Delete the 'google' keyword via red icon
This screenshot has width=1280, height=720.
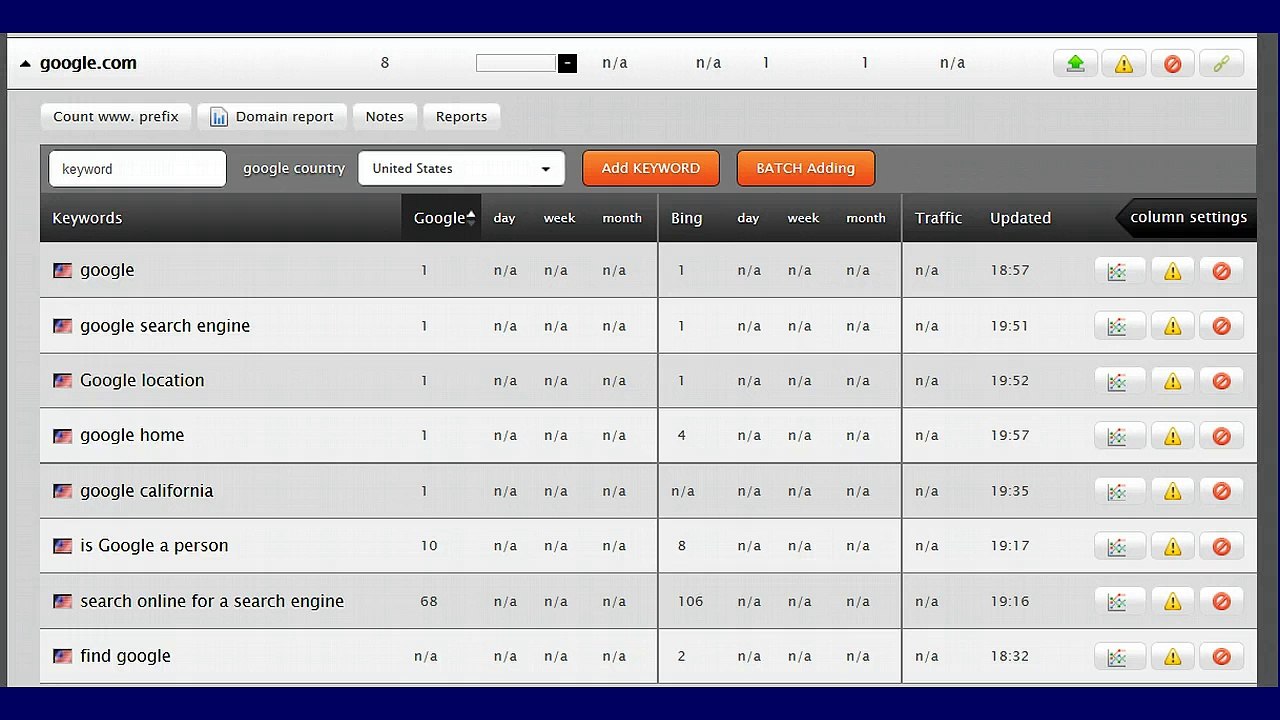tap(1221, 271)
